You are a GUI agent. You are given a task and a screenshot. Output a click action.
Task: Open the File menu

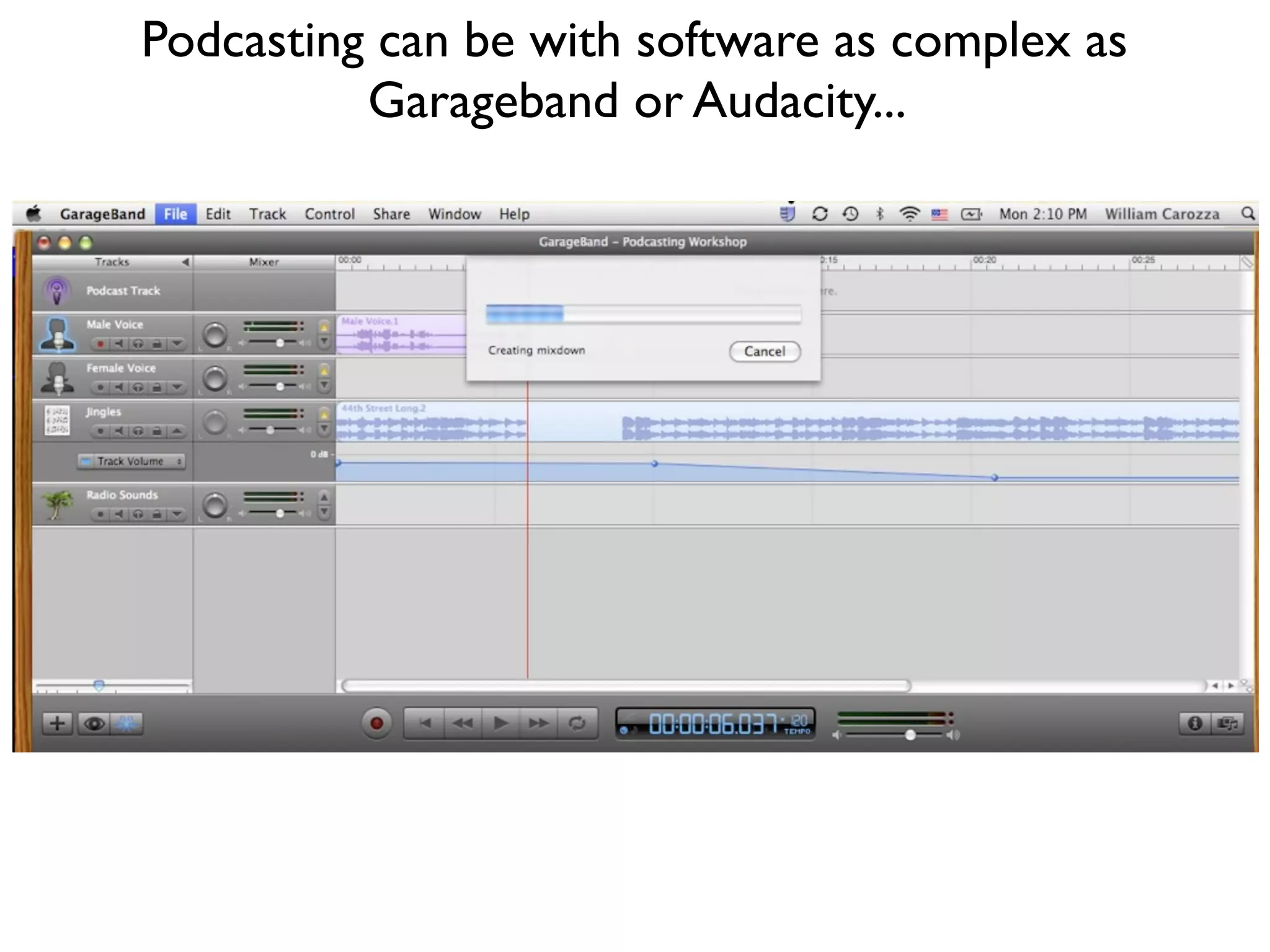(175, 214)
